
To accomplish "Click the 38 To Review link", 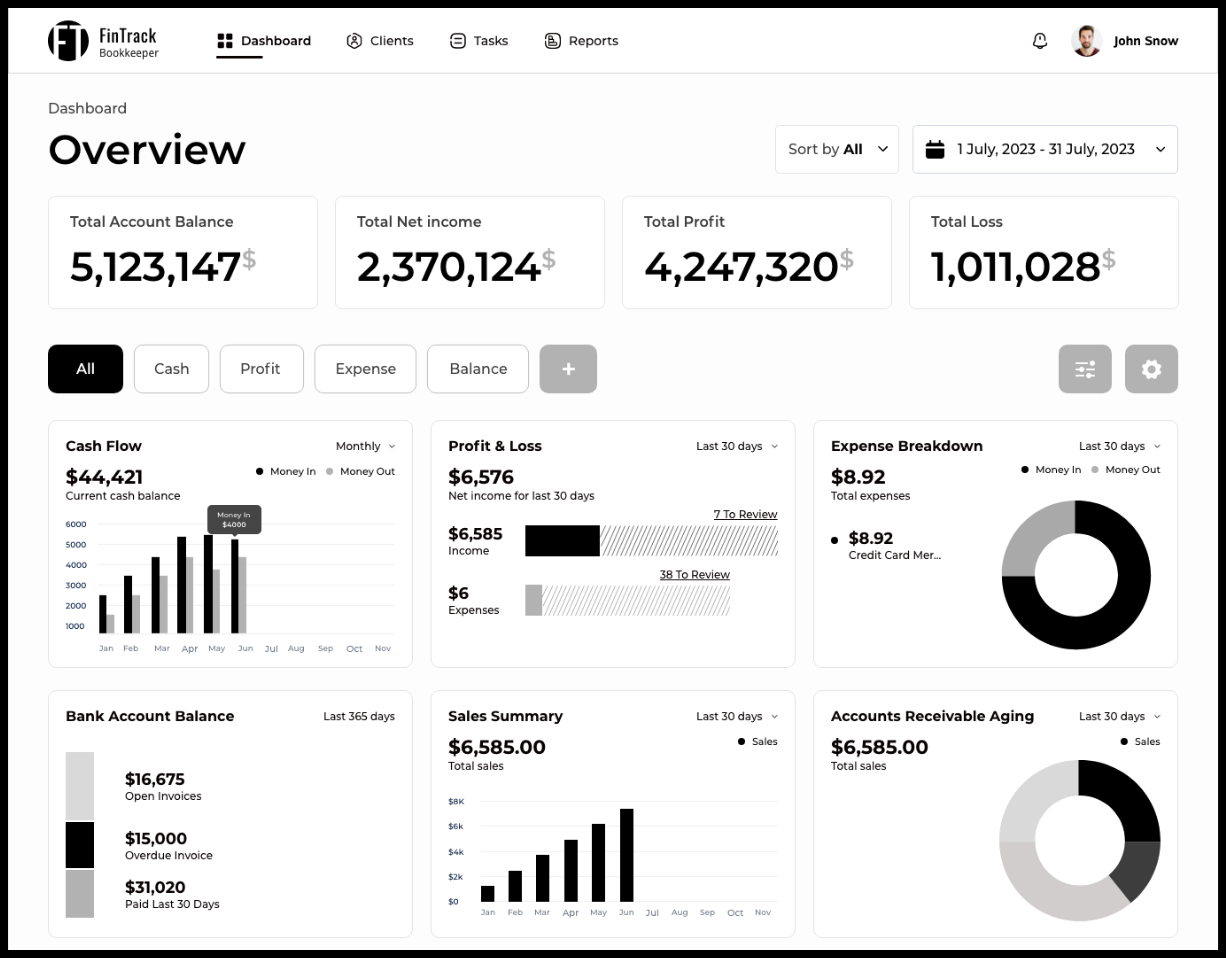I will [x=694, y=574].
